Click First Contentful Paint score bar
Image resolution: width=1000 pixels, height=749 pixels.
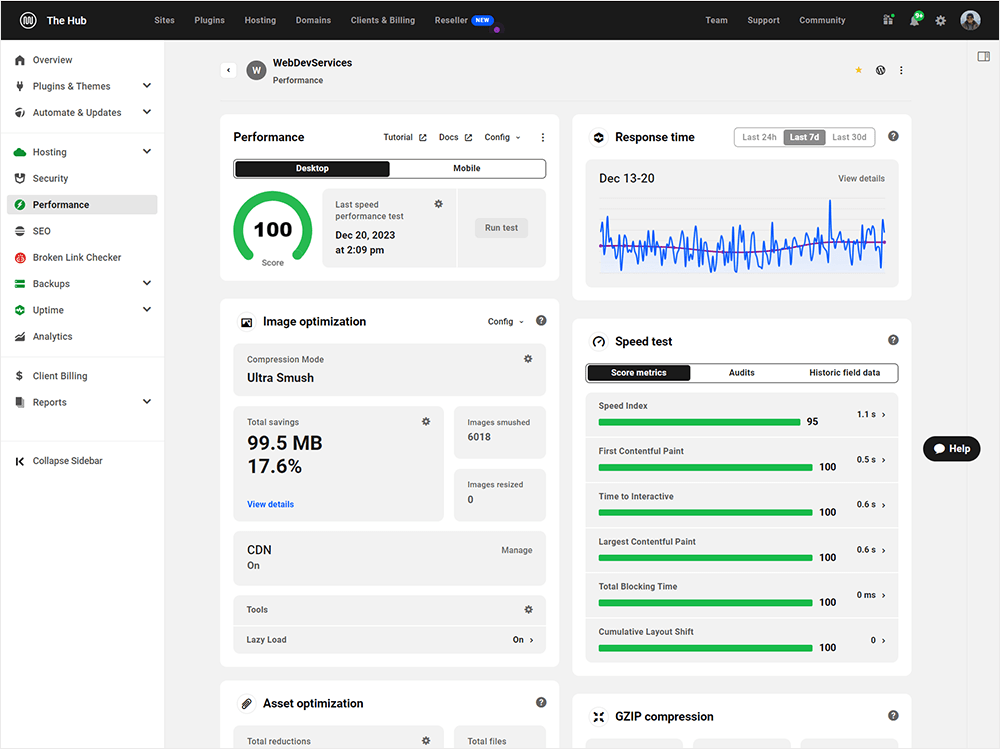(x=705, y=468)
